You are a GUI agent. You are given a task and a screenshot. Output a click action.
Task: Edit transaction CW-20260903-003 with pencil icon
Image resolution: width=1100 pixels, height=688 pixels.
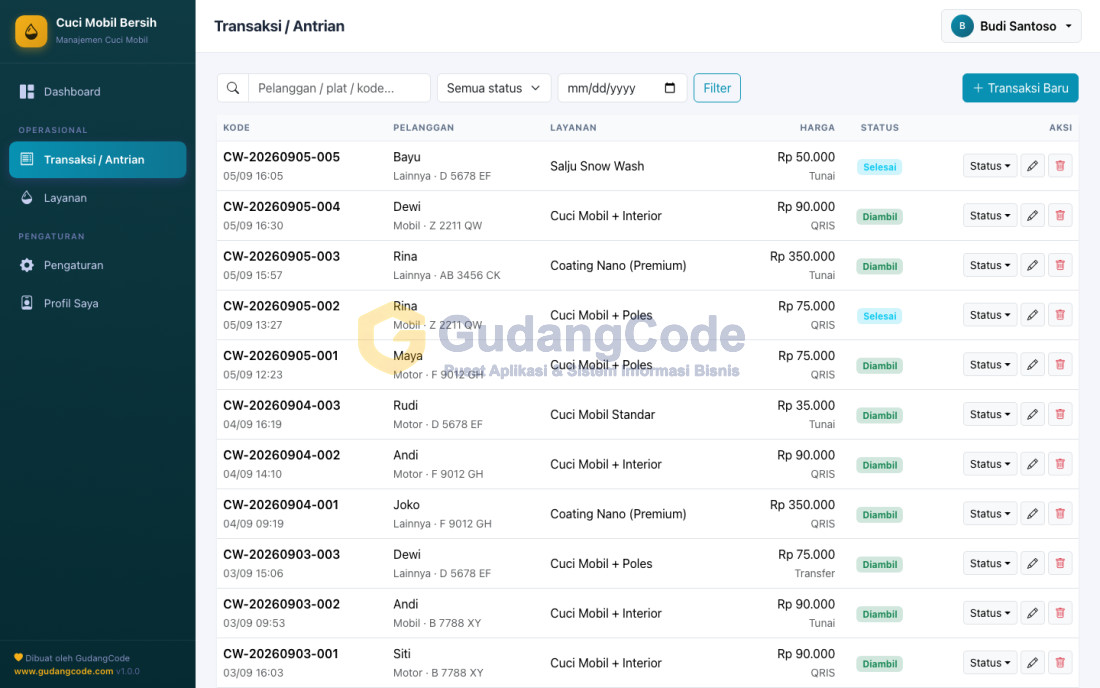(1032, 563)
